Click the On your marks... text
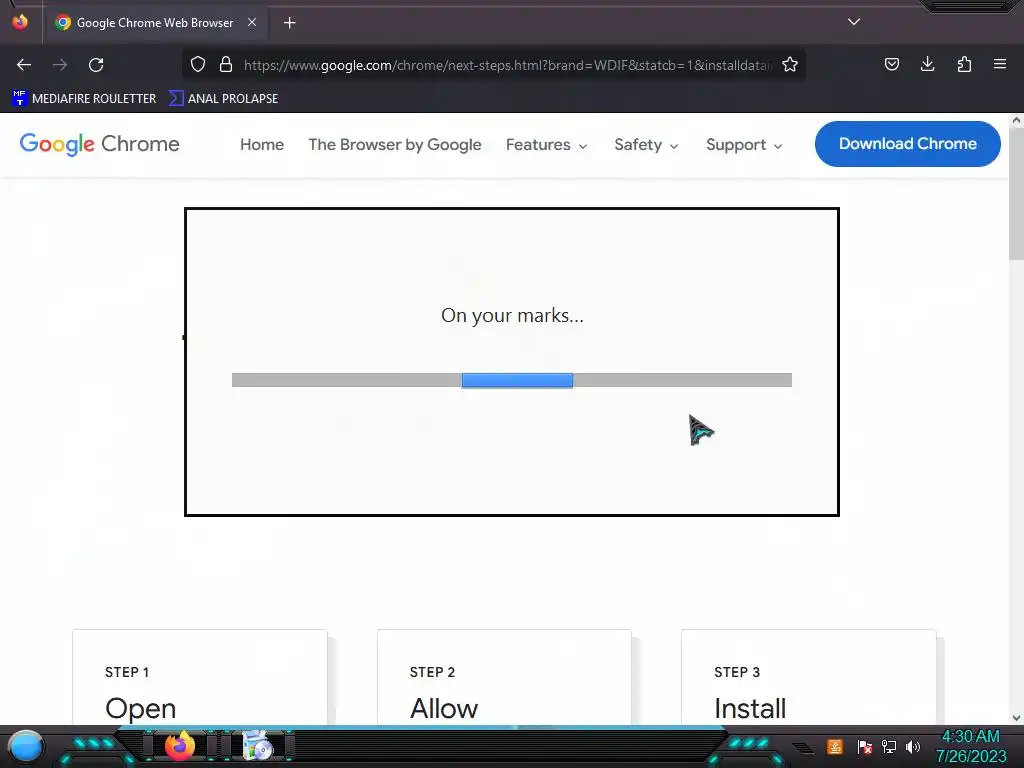The height and width of the screenshot is (768, 1024). (x=513, y=315)
